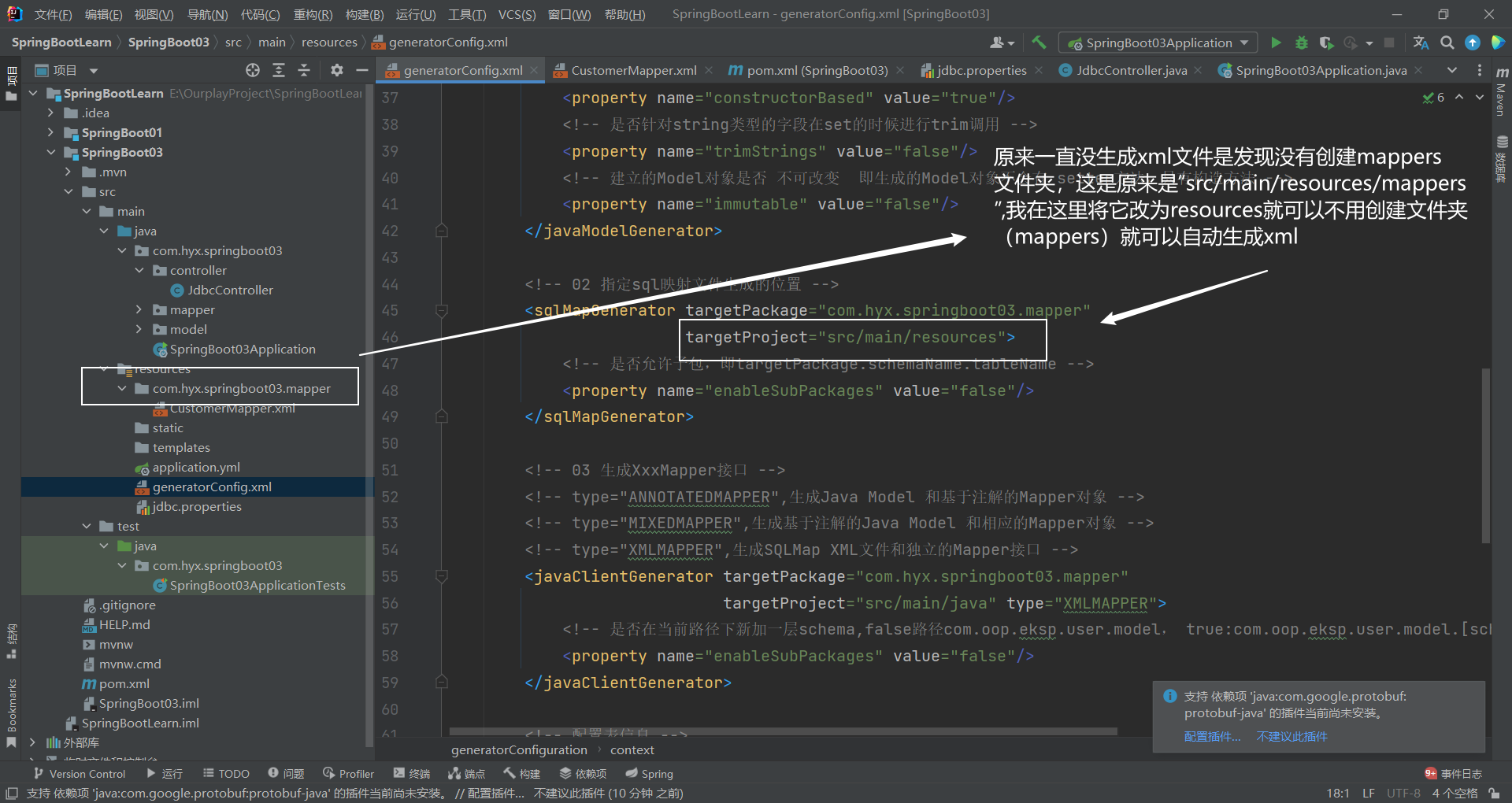Open editor tab options menu

(1479, 70)
